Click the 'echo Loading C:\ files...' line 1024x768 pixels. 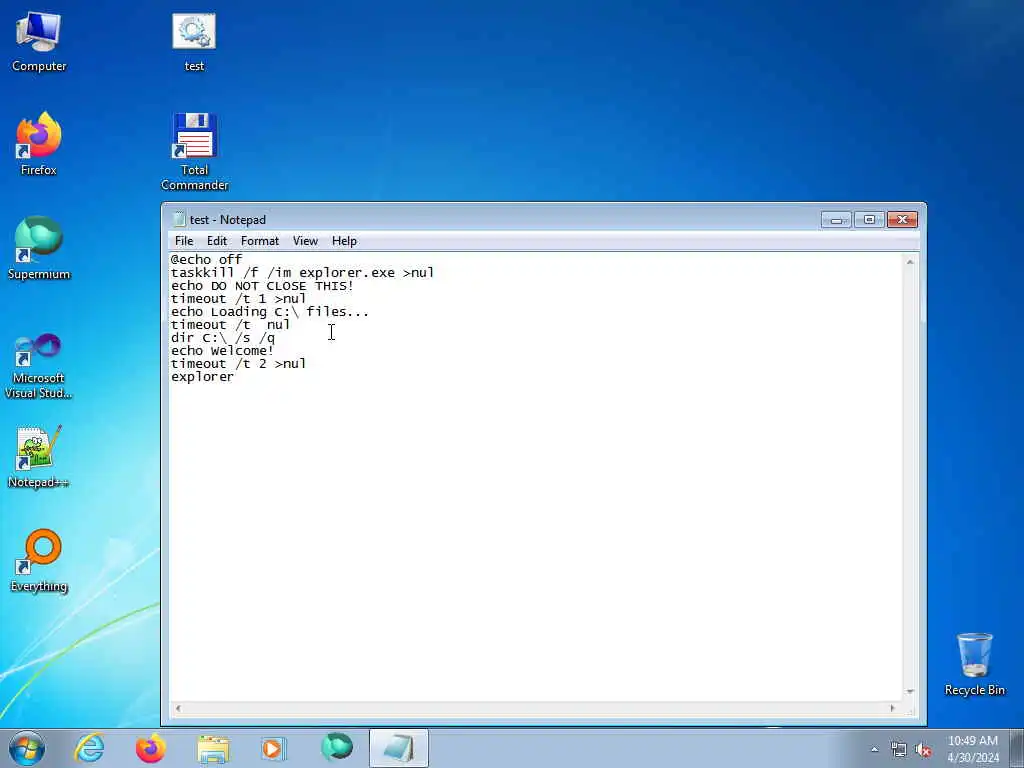coord(270,312)
